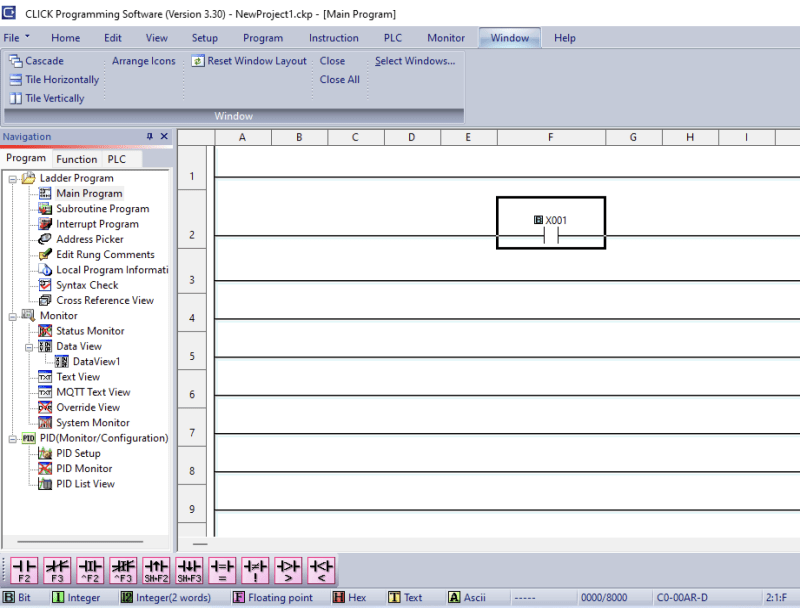Open the Help ribbon tab
Viewport: 800px width, 608px height.
point(565,38)
